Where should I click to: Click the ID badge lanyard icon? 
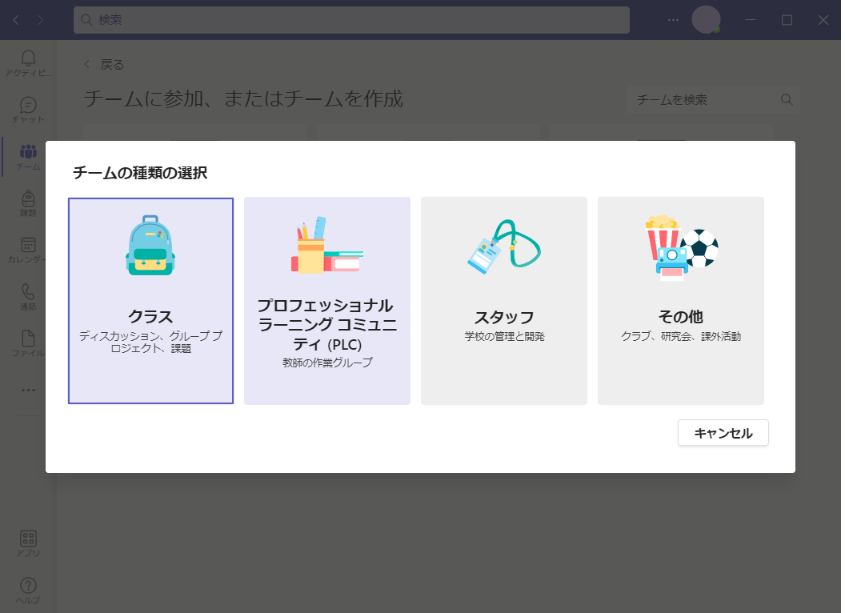coord(504,246)
